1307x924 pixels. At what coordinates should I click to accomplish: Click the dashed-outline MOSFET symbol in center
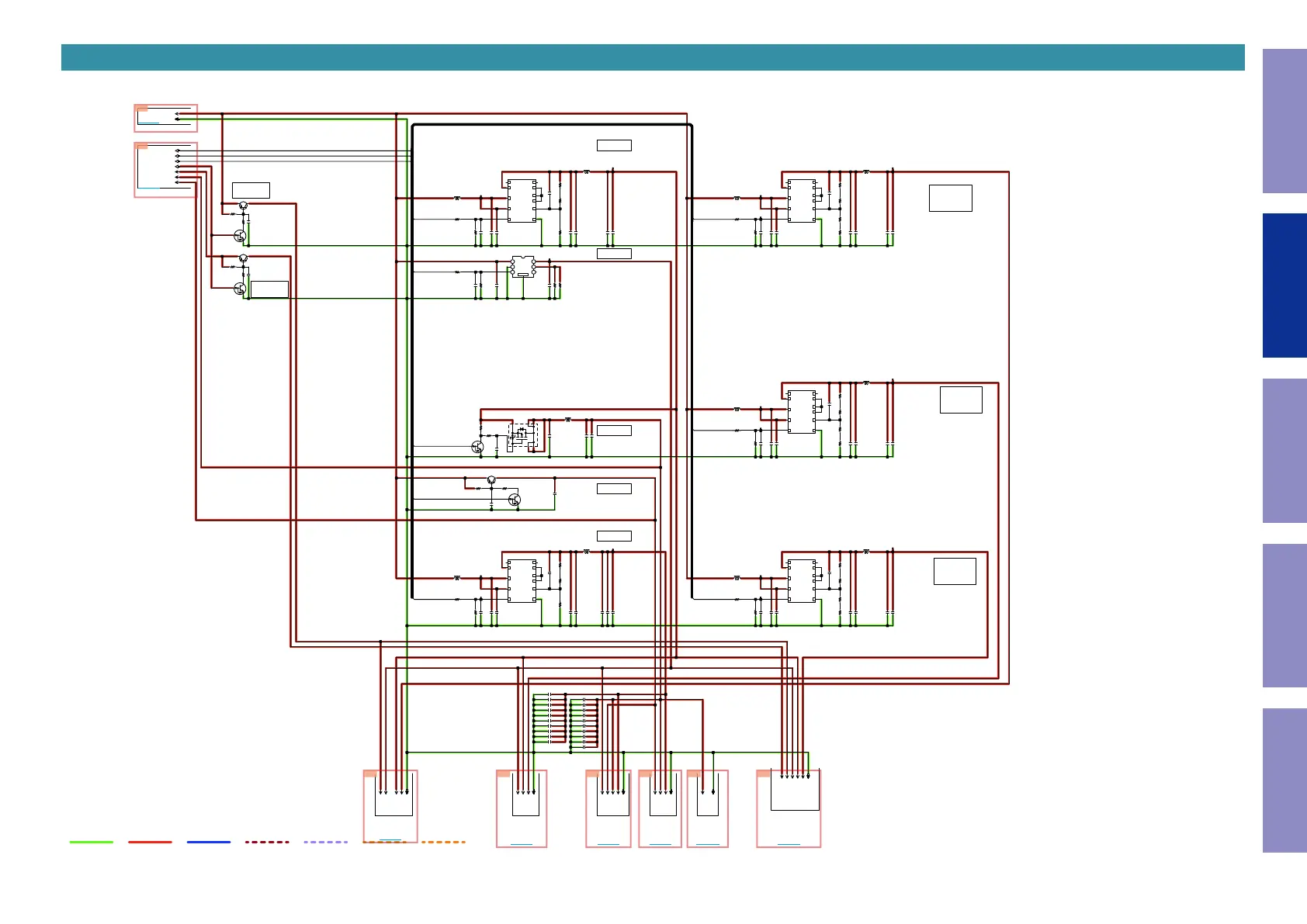522,434
